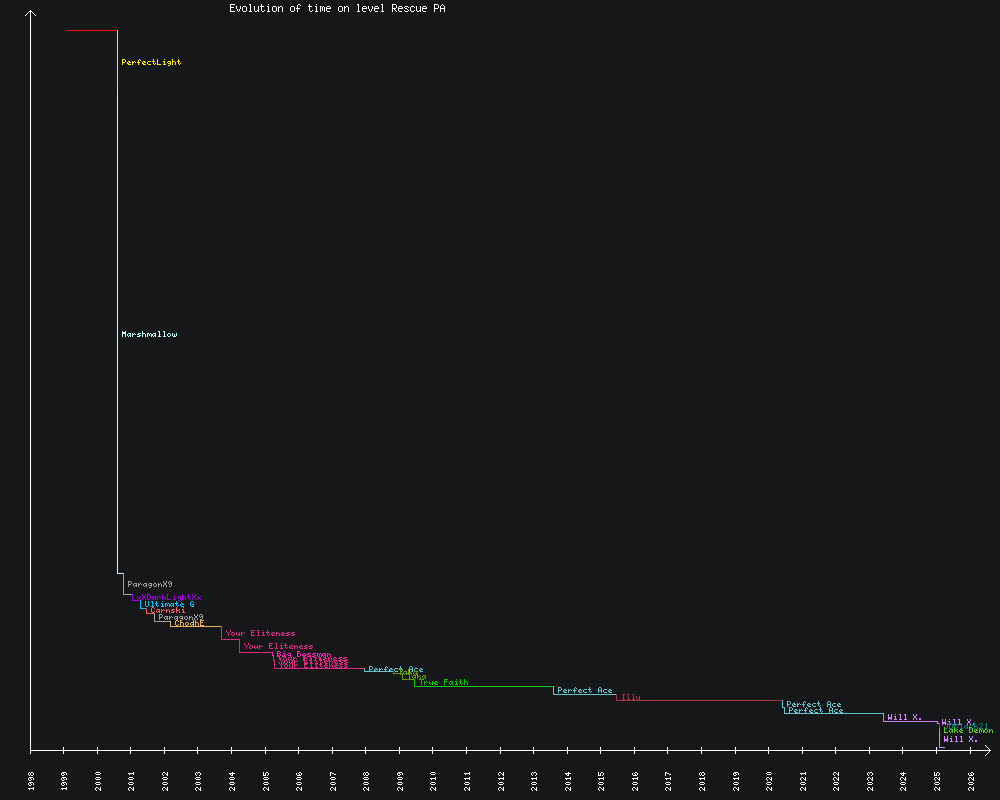The image size is (1000, 800).
Task: Click the Big Bossman label
Action: [304, 654]
